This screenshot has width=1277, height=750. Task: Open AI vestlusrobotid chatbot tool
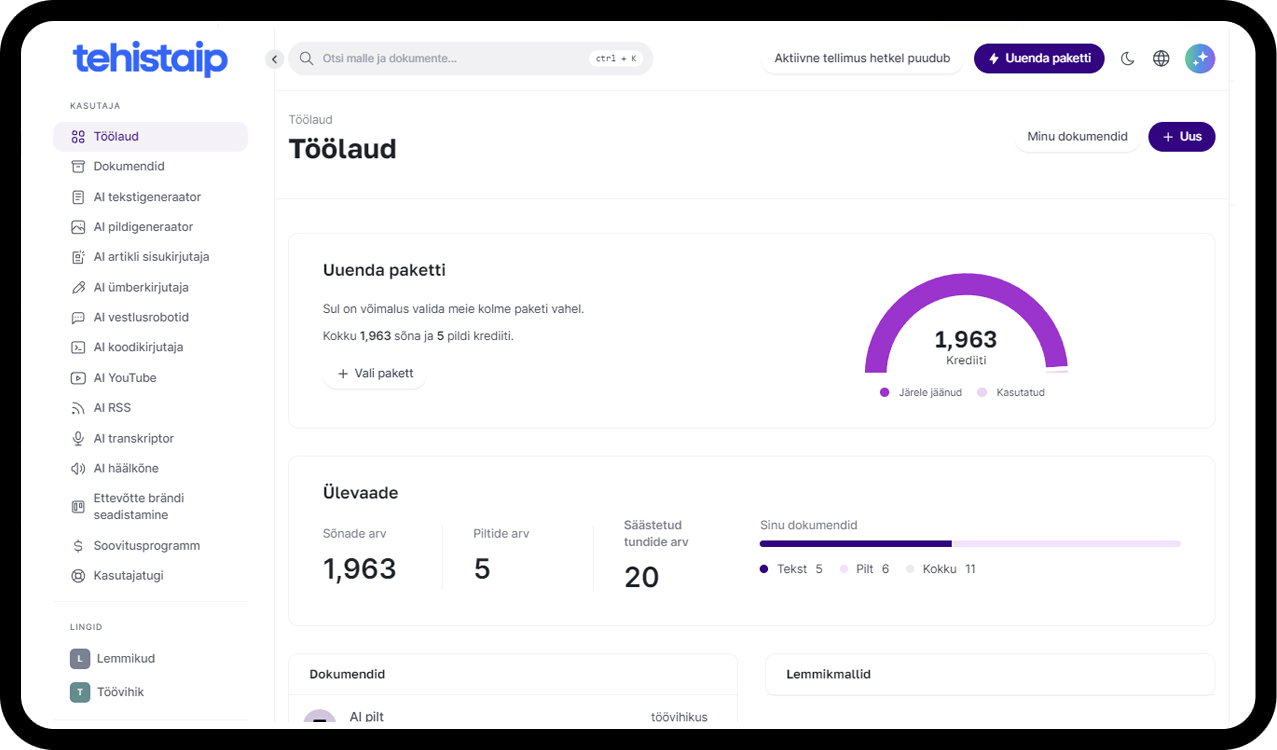pyautogui.click(x=143, y=317)
